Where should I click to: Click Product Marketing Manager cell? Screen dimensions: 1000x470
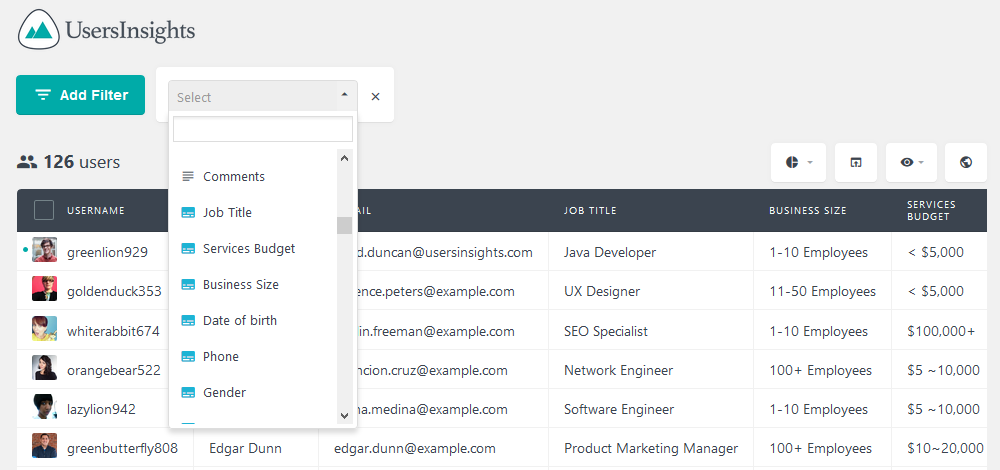pyautogui.click(x=651, y=449)
